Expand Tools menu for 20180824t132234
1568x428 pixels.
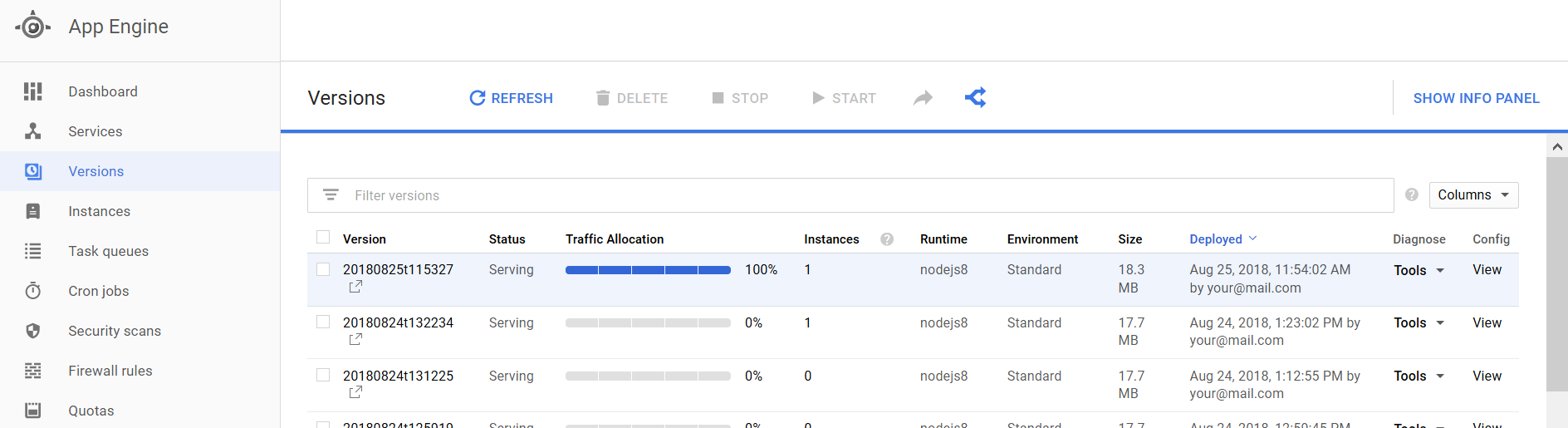click(1419, 322)
